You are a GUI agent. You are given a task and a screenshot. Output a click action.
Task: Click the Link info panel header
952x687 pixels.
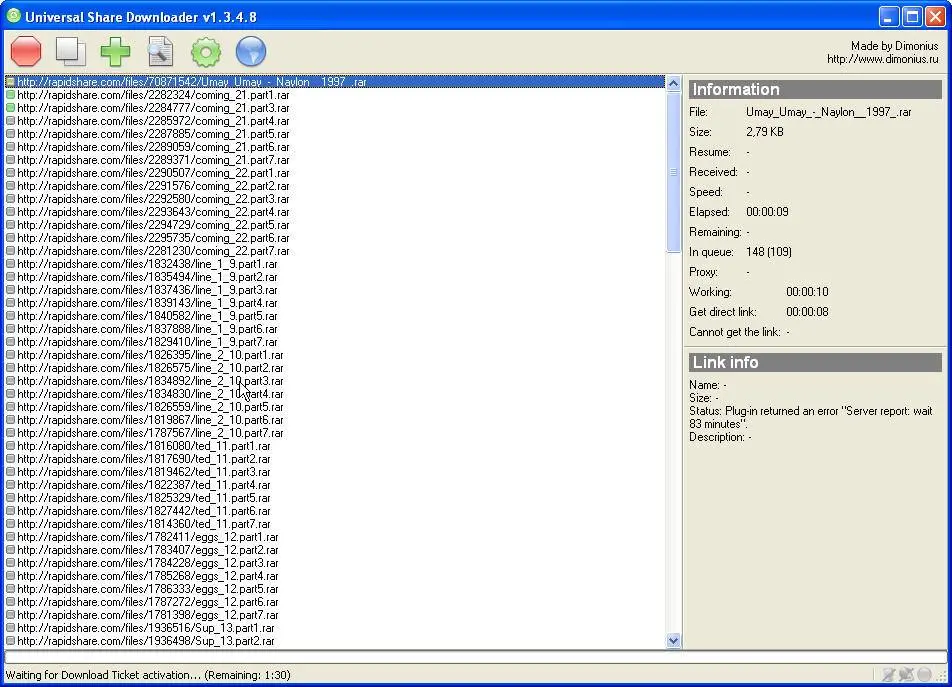pos(815,362)
